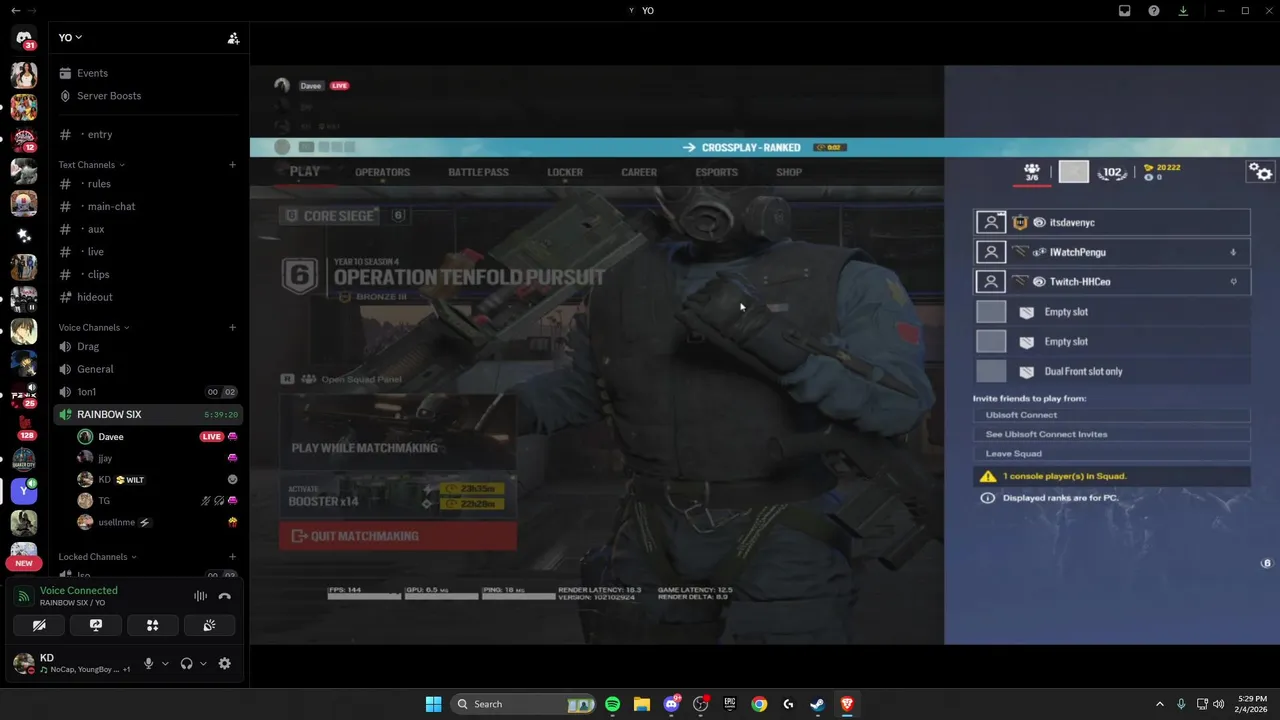Go back using the back arrow
Viewport: 1280px width, 720px height.
pos(15,10)
